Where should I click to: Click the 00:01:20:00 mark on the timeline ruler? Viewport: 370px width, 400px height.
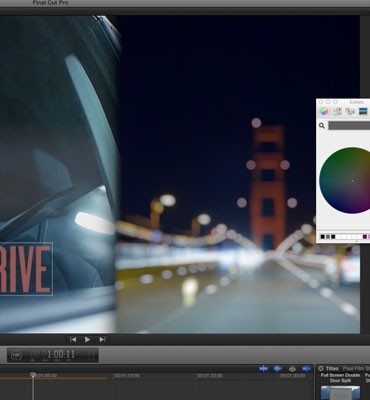pyautogui.click(x=209, y=375)
